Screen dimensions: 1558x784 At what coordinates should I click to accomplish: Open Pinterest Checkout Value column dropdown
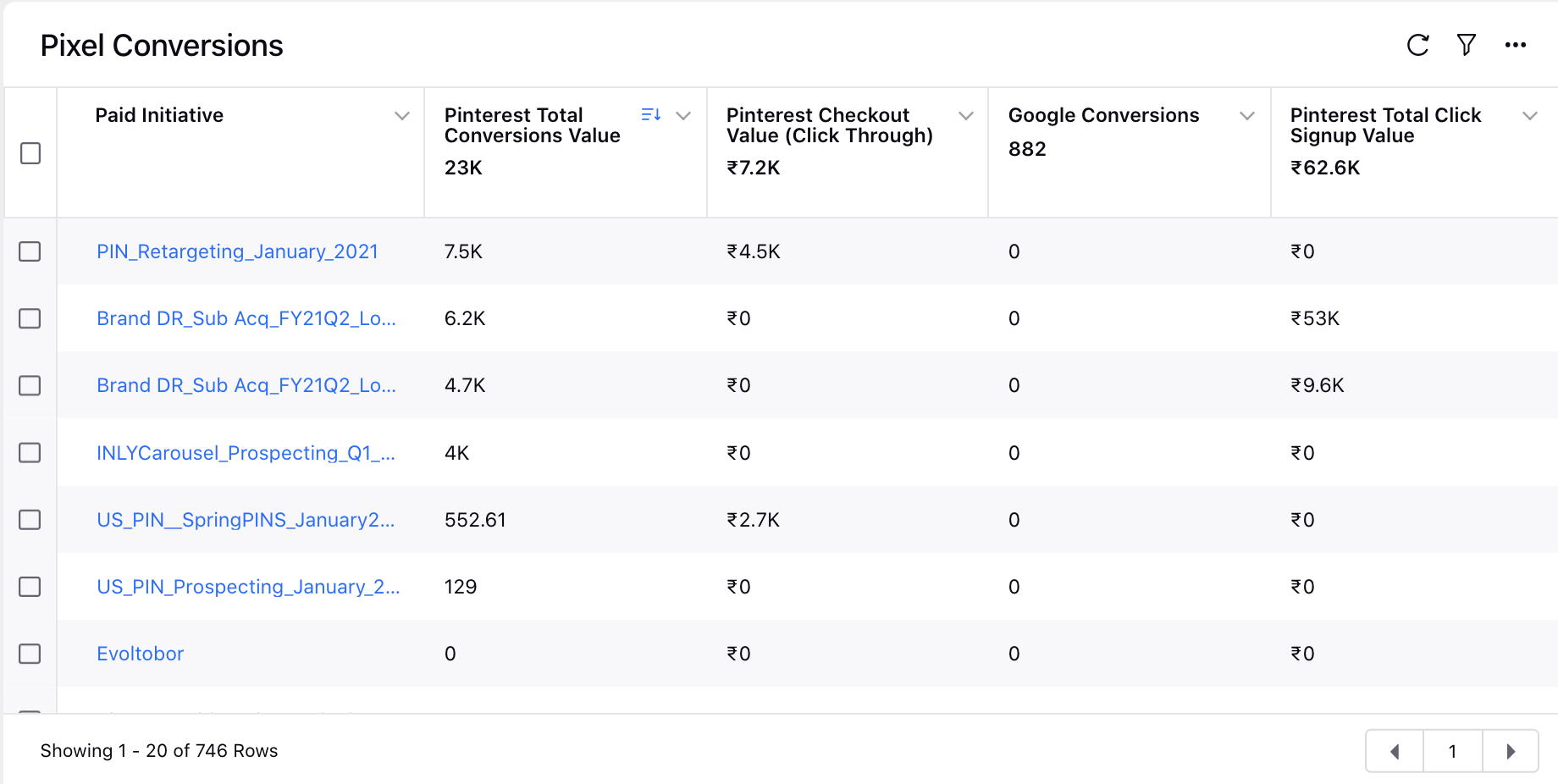[965, 116]
